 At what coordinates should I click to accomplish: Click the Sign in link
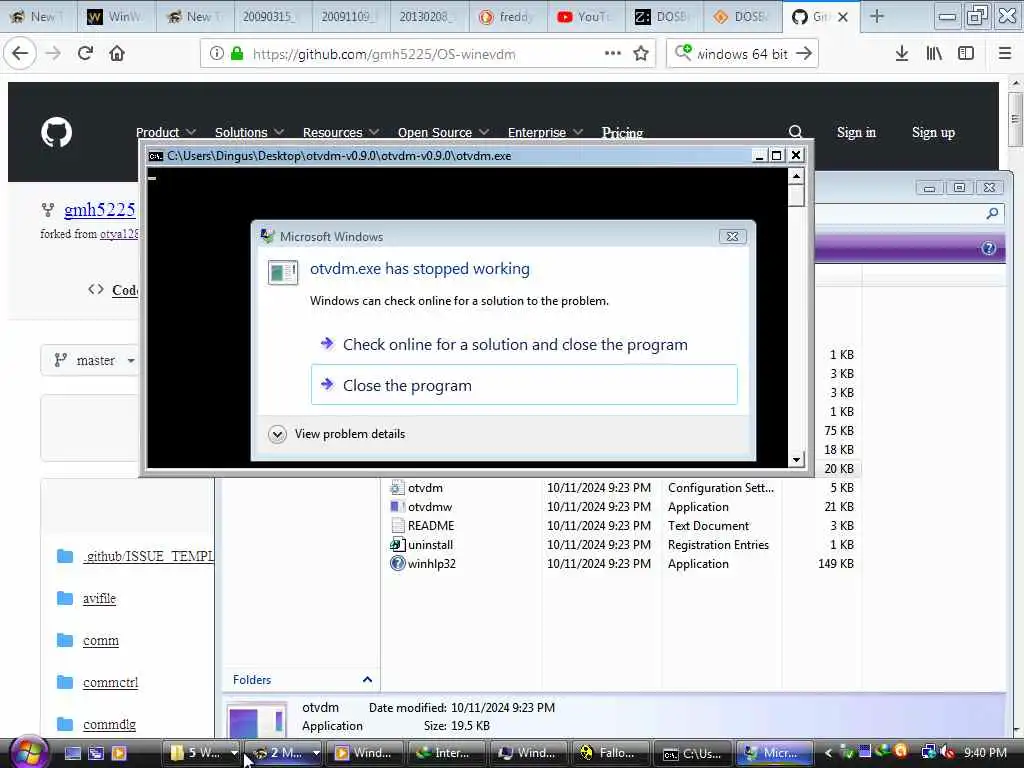pyautogui.click(x=856, y=133)
